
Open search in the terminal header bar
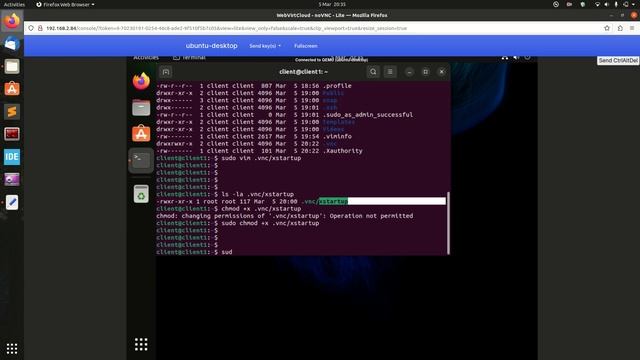(373, 72)
